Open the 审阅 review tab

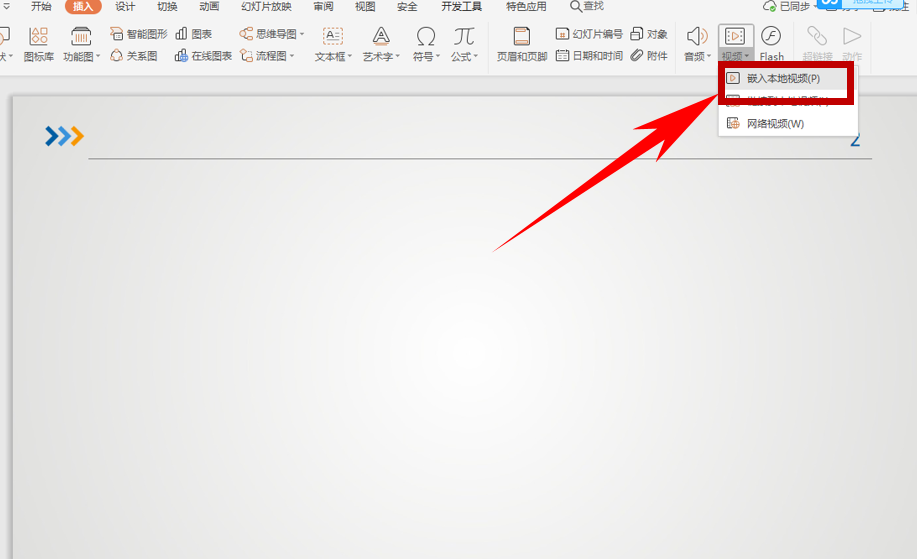[323, 6]
